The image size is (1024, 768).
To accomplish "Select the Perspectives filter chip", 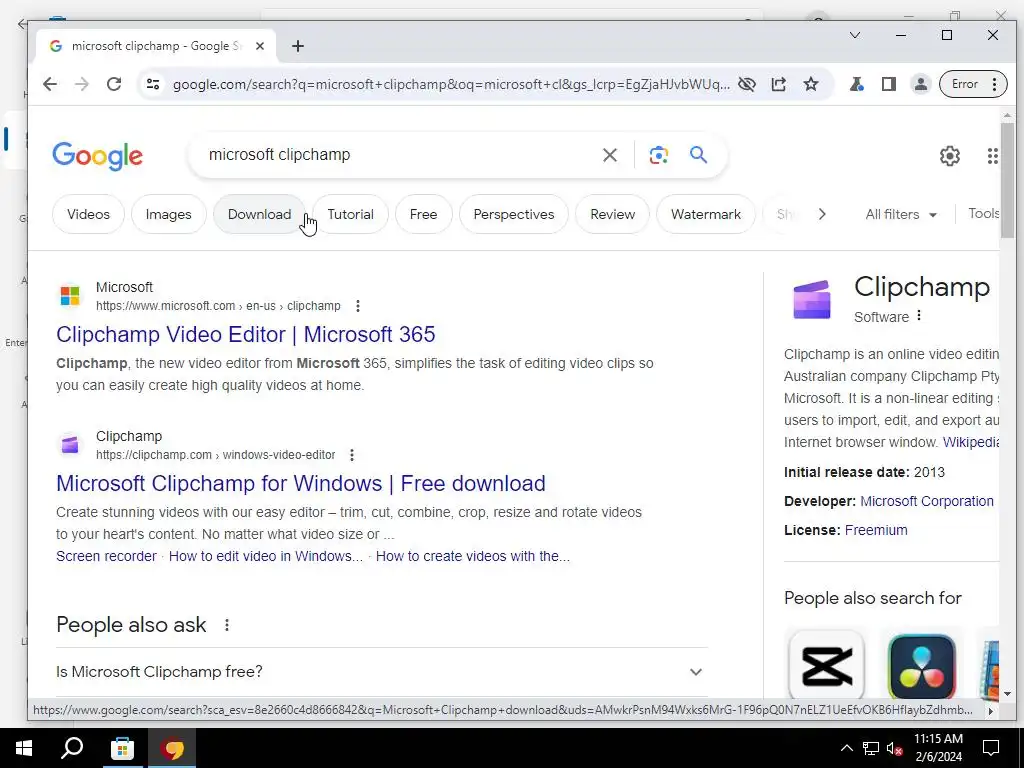I will click(x=513, y=214).
